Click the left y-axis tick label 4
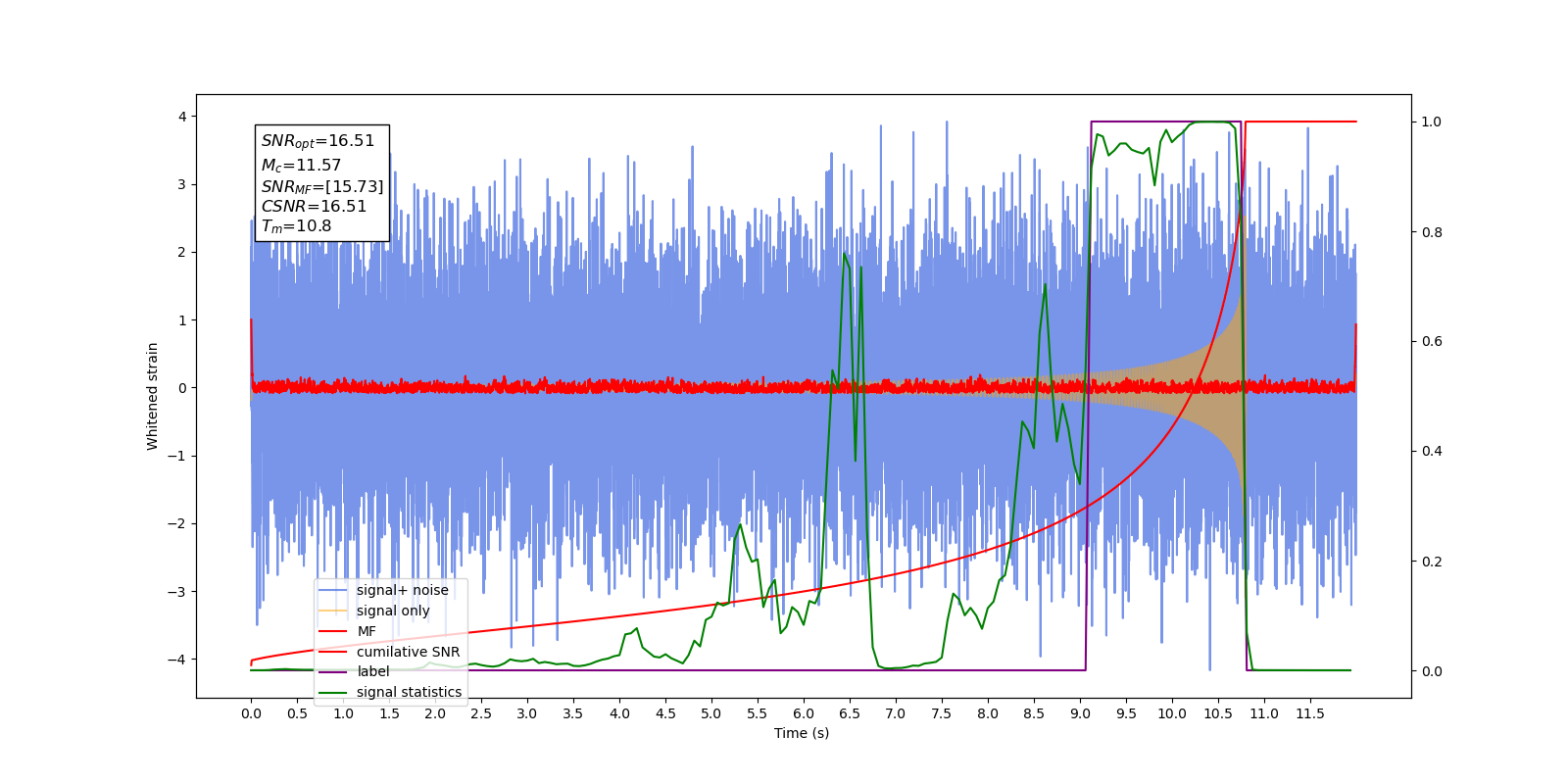The width and height of the screenshot is (1568, 784). pos(181,117)
